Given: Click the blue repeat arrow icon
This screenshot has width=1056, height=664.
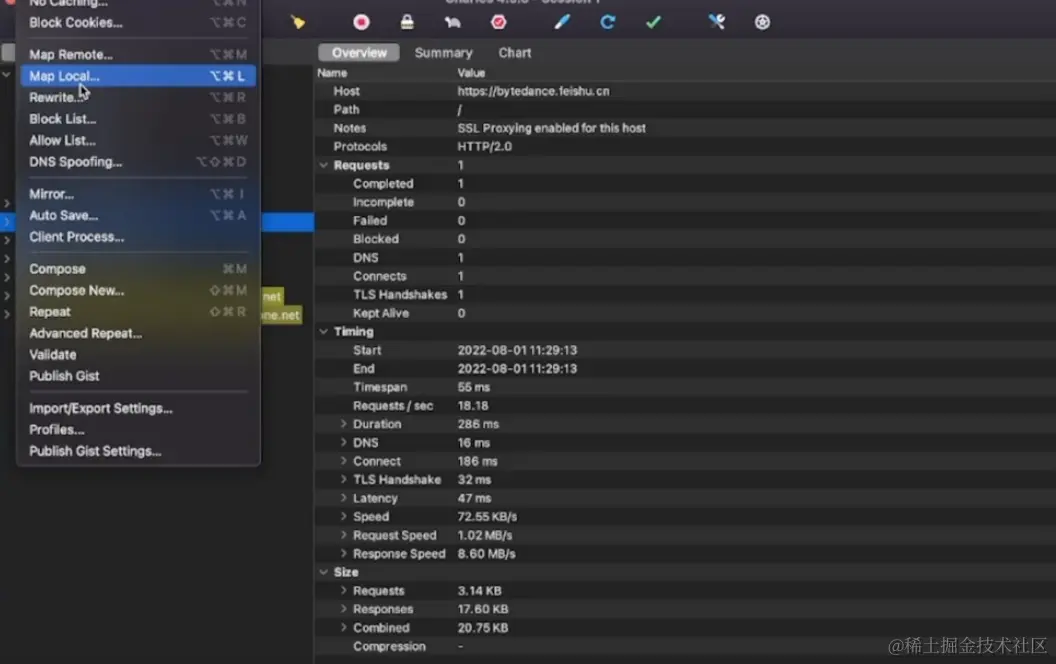Looking at the screenshot, I should pos(607,22).
